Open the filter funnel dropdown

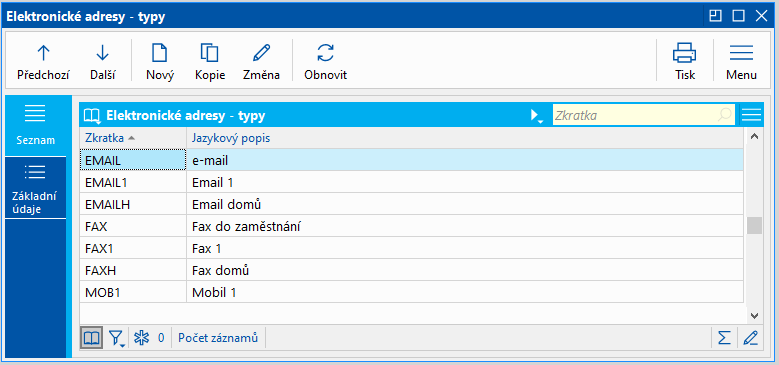(116, 338)
